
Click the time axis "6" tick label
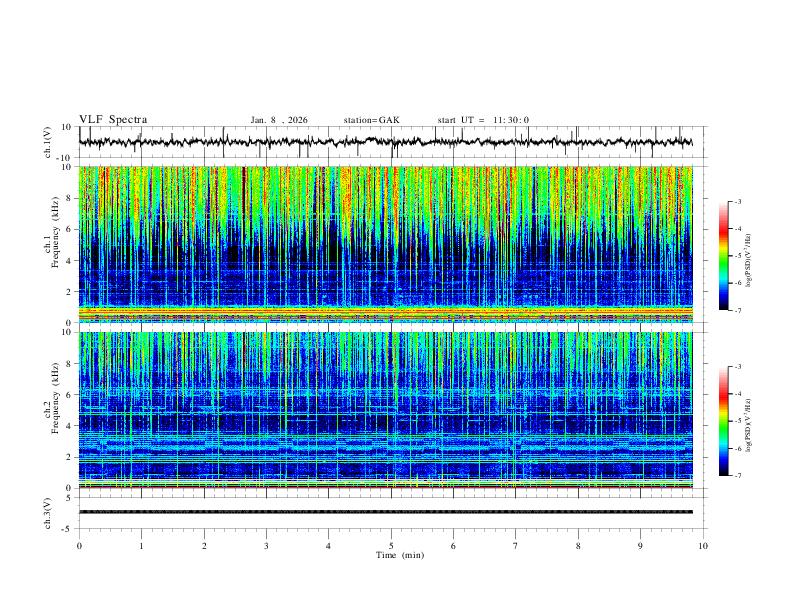point(453,546)
